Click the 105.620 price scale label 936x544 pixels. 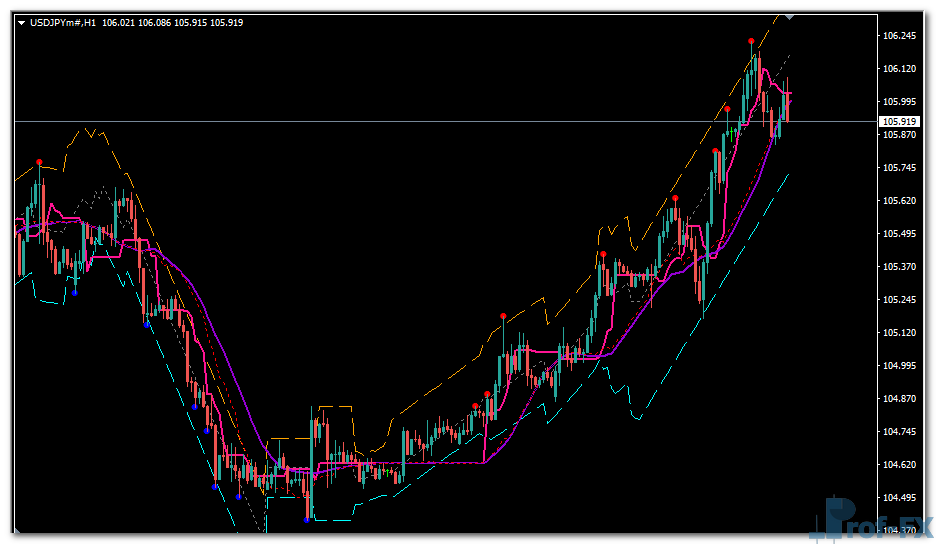[900, 201]
